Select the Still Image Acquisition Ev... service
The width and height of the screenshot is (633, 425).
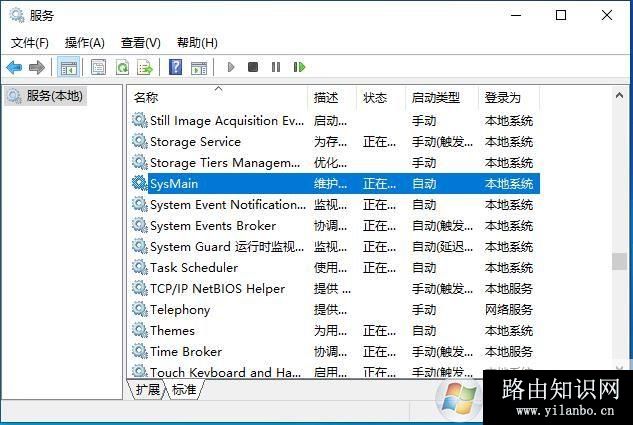click(x=227, y=121)
